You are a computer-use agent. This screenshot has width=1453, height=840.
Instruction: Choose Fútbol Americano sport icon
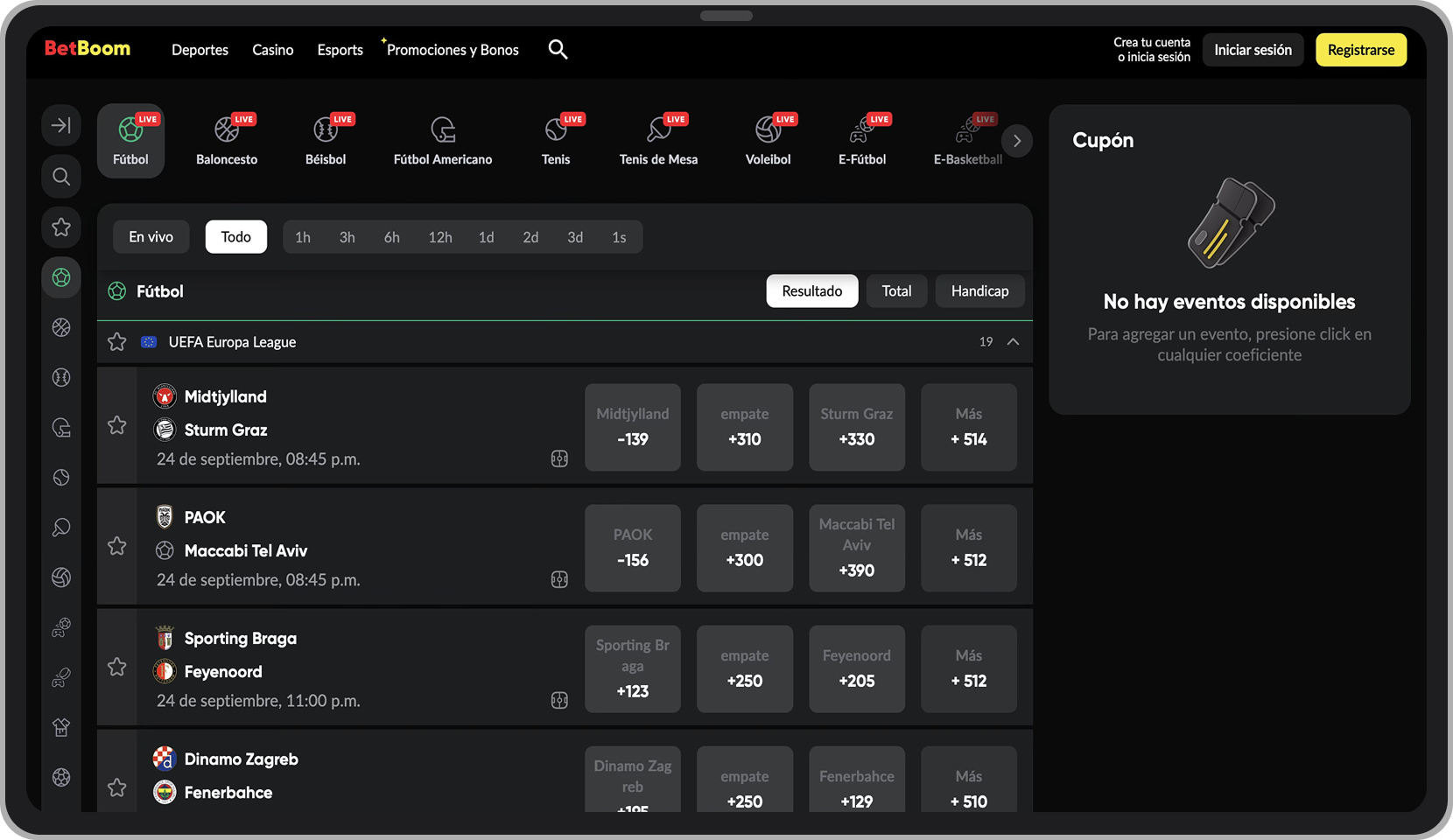tap(443, 141)
